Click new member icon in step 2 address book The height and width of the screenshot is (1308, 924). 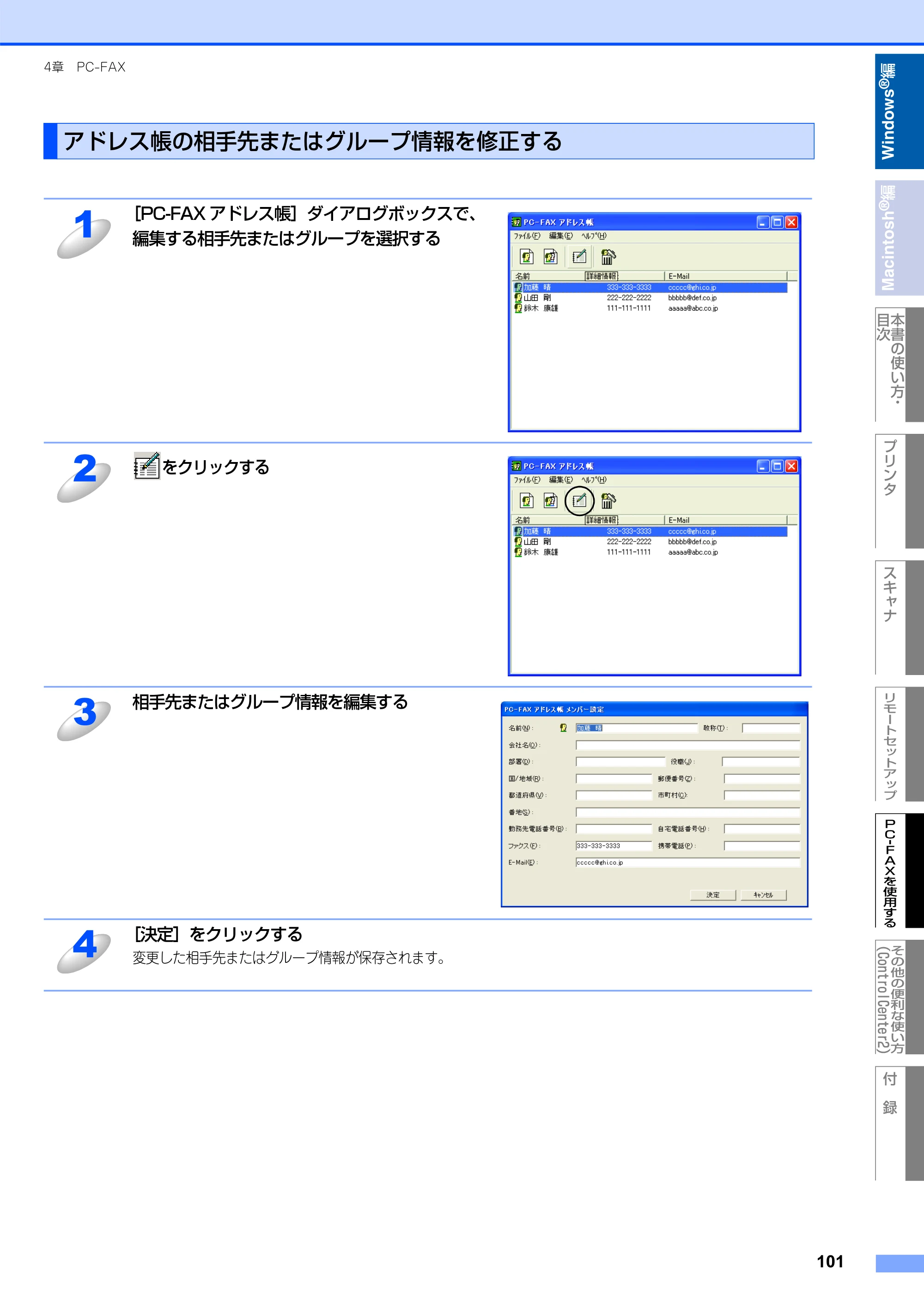(x=526, y=501)
